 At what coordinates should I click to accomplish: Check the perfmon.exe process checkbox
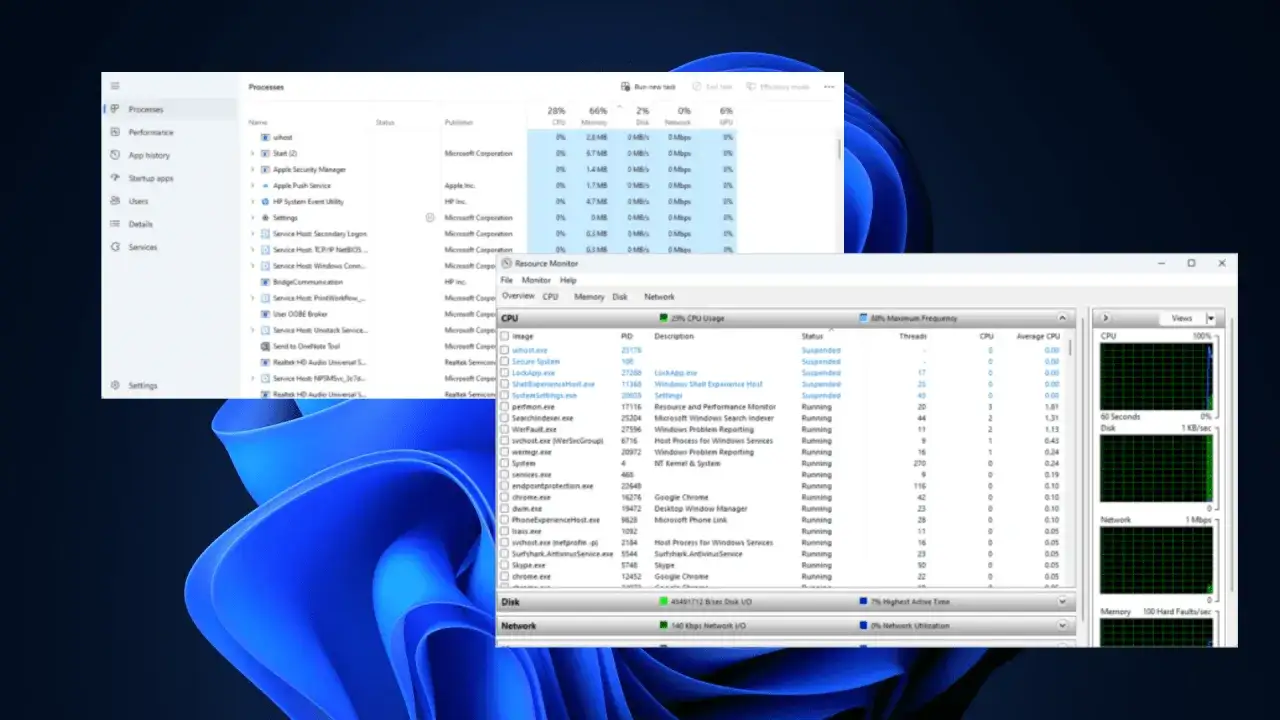point(505,407)
